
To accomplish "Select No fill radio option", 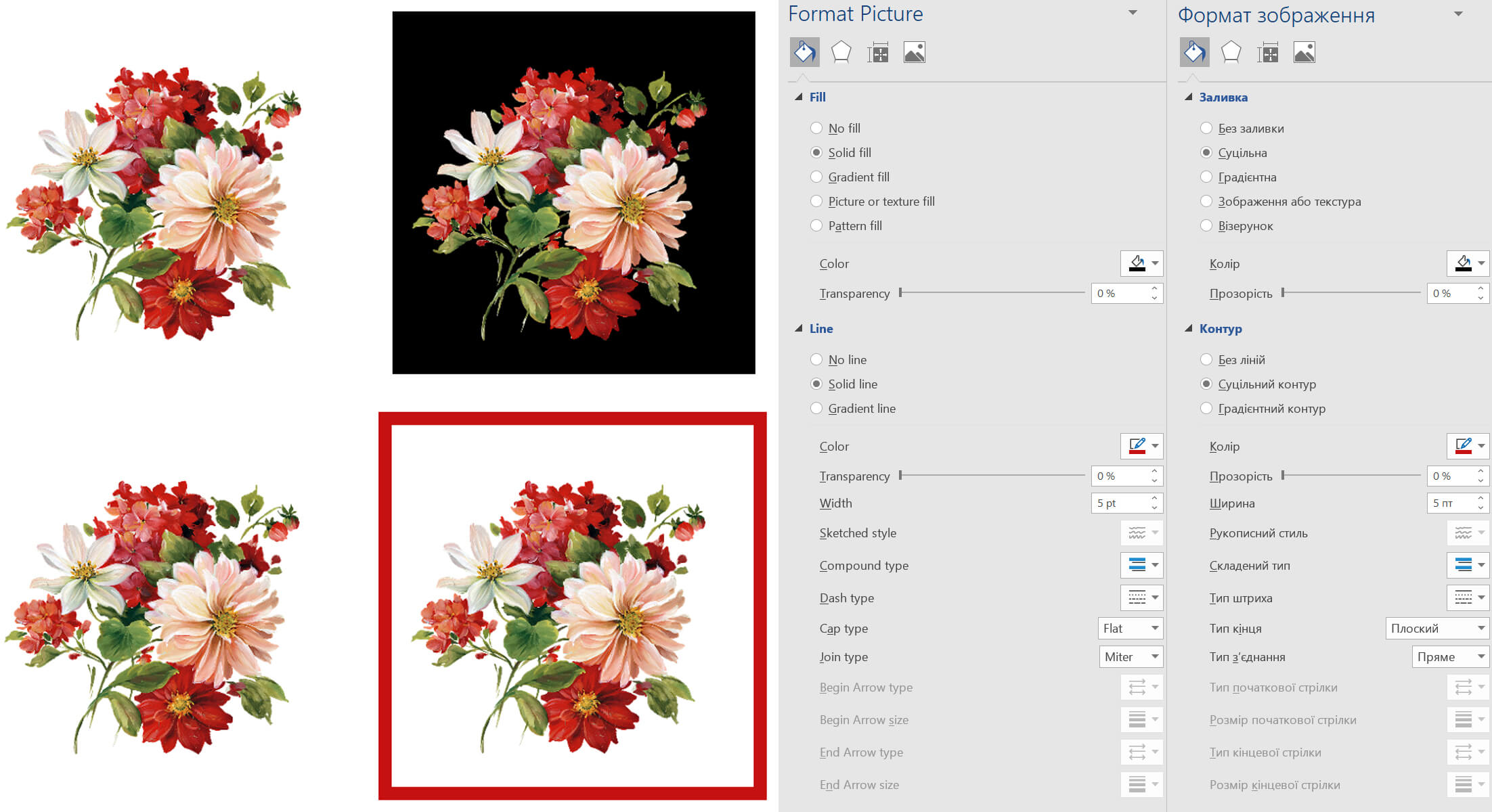I will [x=816, y=128].
